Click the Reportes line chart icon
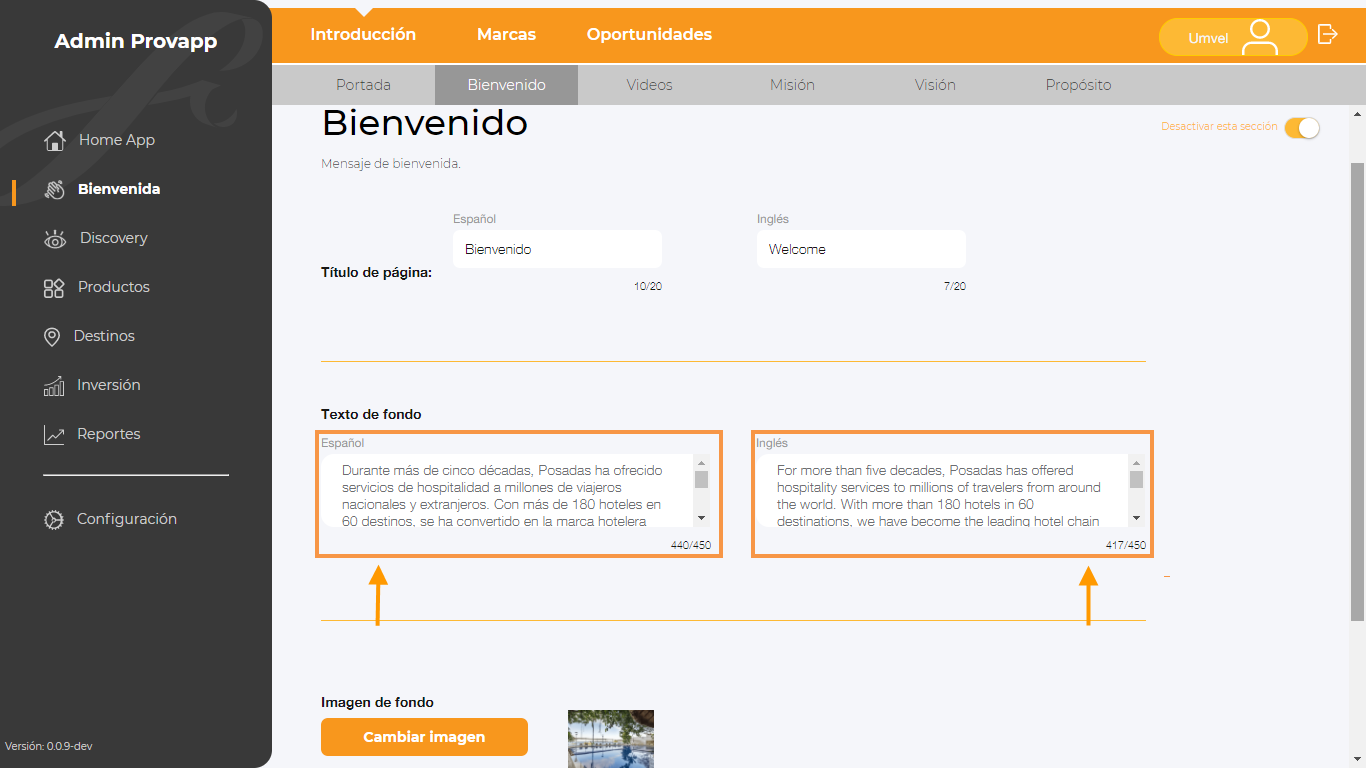Image resolution: width=1366 pixels, height=768 pixels. point(54,434)
